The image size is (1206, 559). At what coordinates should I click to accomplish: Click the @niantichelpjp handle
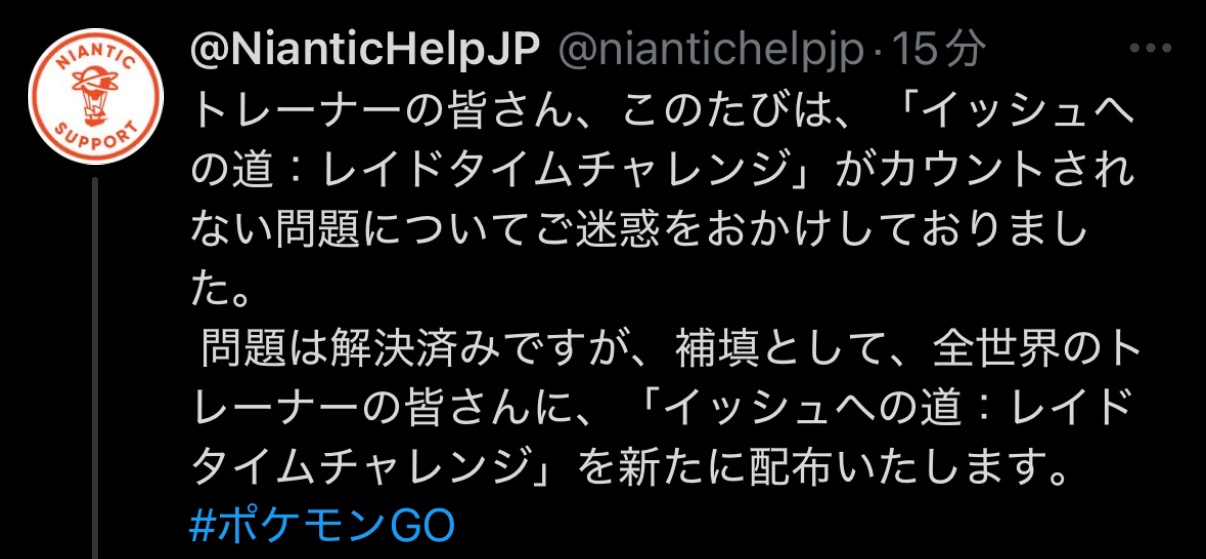pyautogui.click(x=710, y=48)
